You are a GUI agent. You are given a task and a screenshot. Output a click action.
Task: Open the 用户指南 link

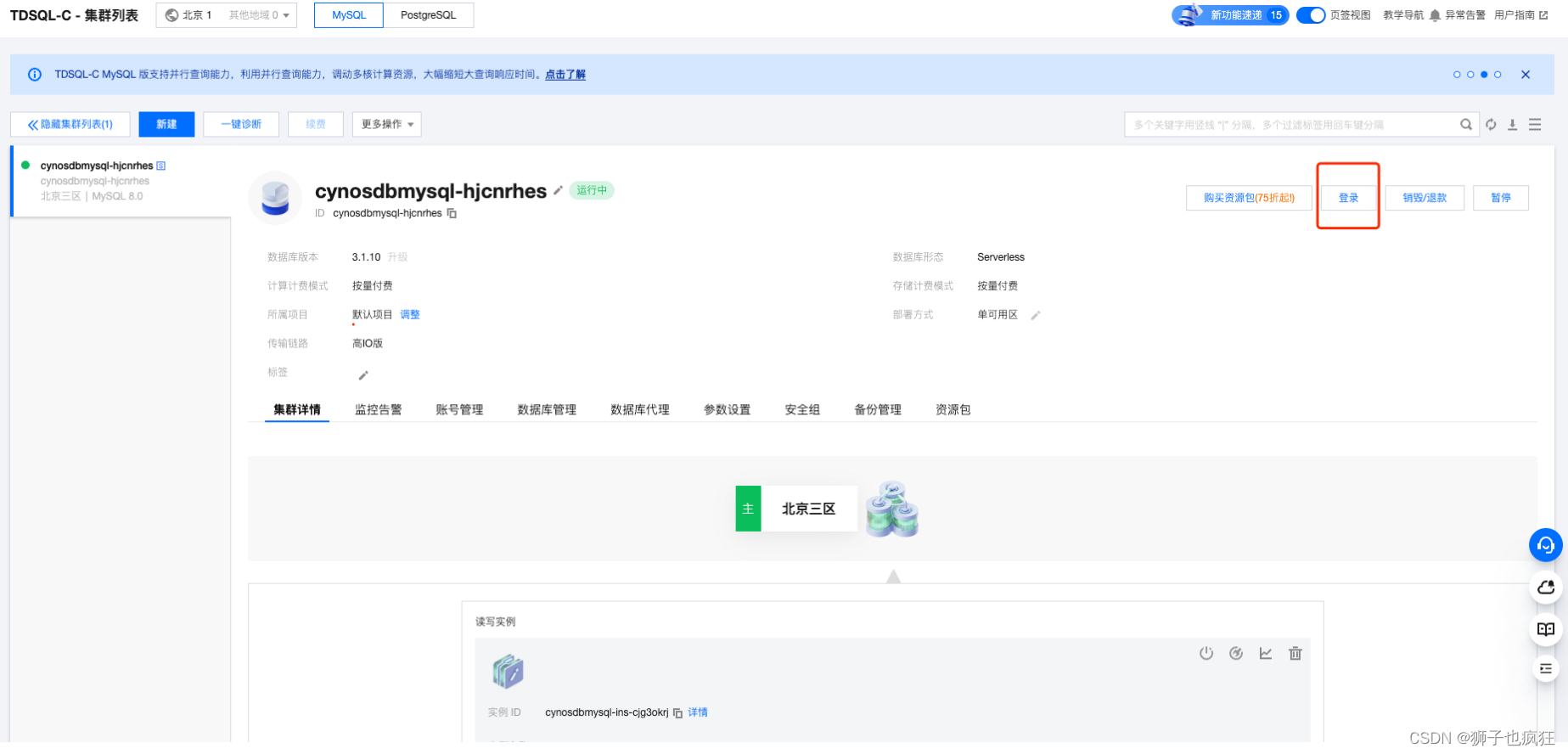1520,15
